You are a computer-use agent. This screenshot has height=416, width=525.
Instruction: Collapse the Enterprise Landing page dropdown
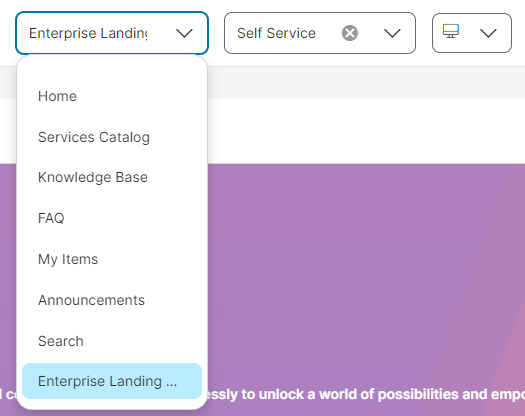pyautogui.click(x=184, y=33)
